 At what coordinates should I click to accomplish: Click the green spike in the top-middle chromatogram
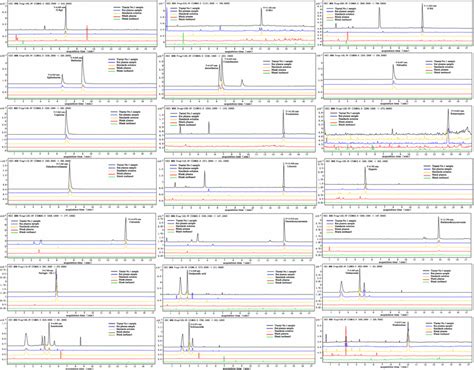coord(183,38)
